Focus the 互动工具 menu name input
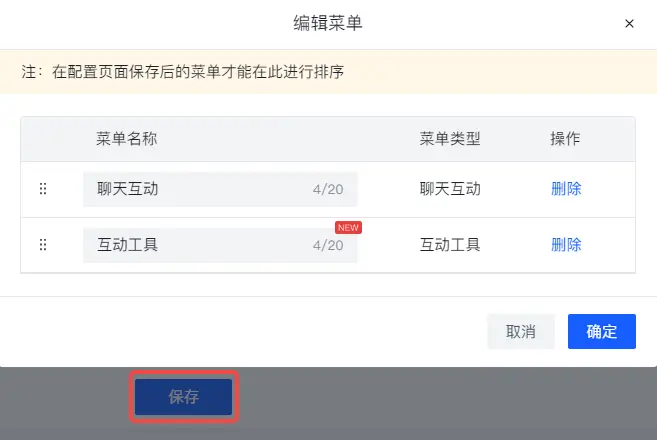 [220, 245]
